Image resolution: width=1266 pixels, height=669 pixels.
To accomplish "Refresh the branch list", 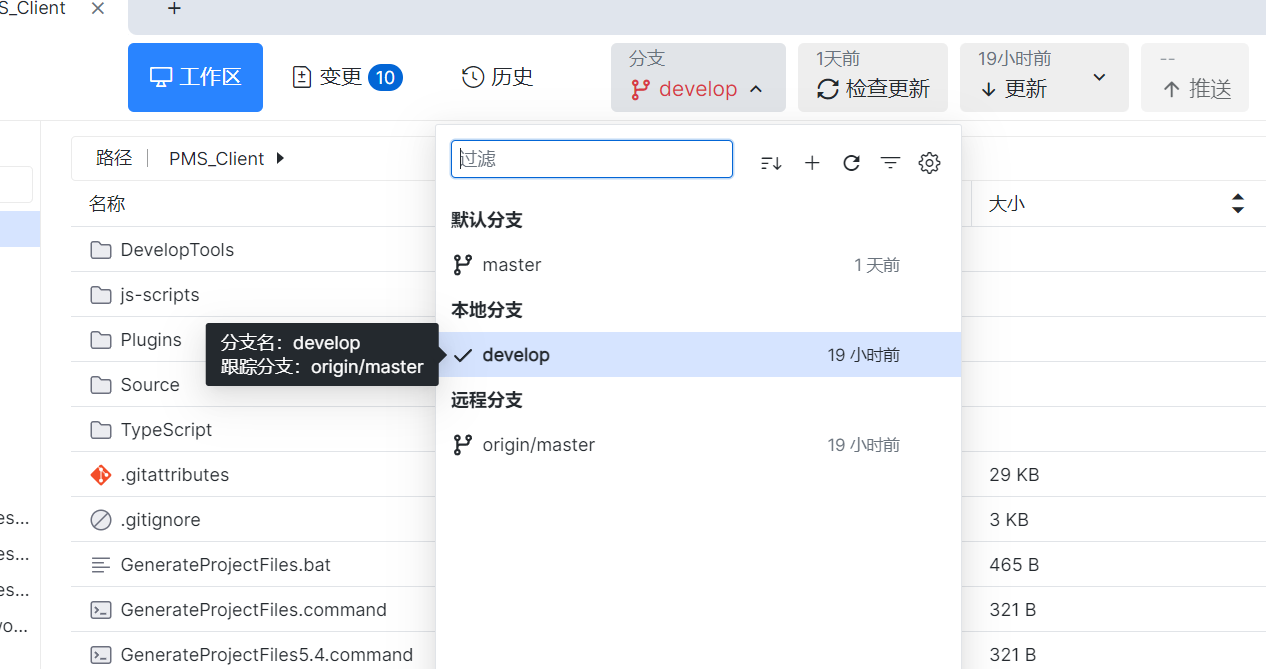I will (851, 163).
